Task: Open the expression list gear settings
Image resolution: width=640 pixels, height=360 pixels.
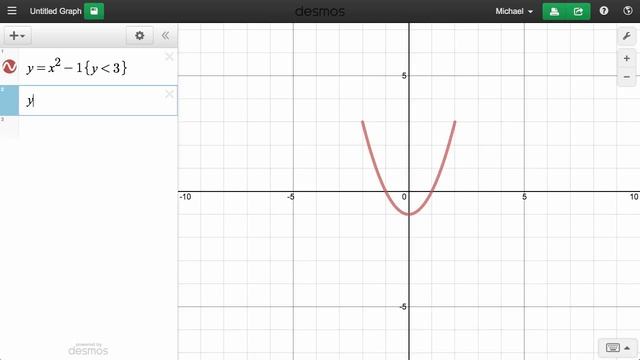Action: (140, 36)
